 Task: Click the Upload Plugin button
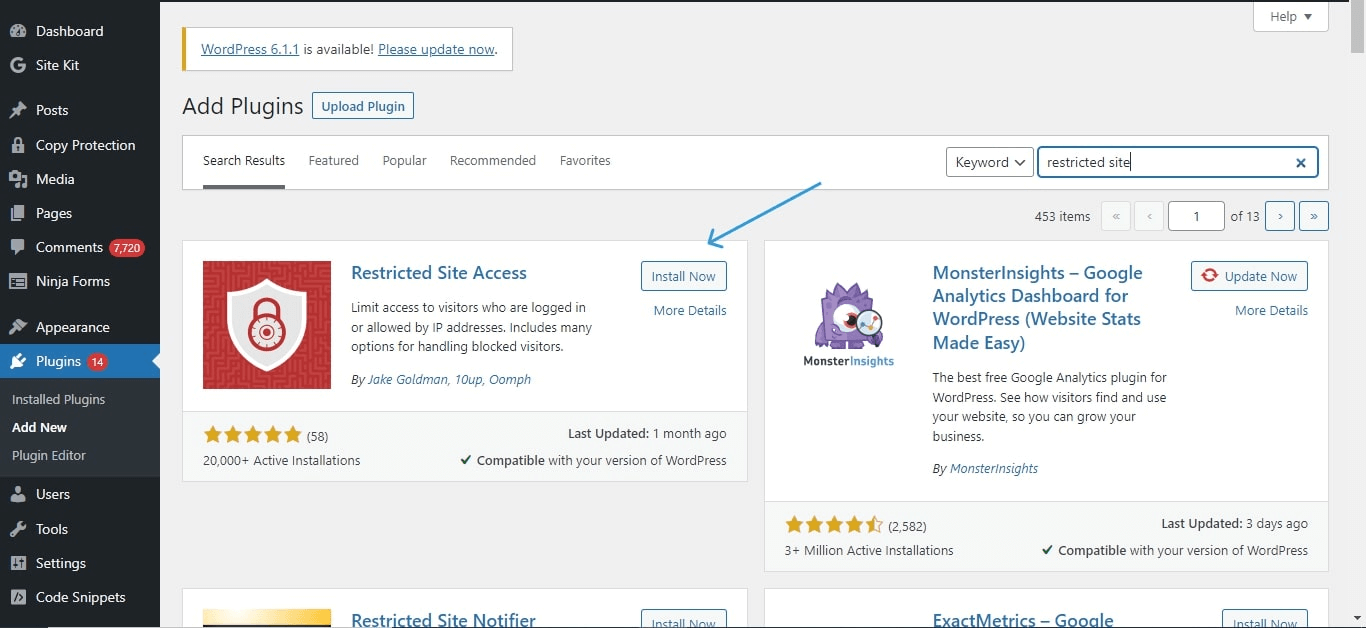point(363,106)
